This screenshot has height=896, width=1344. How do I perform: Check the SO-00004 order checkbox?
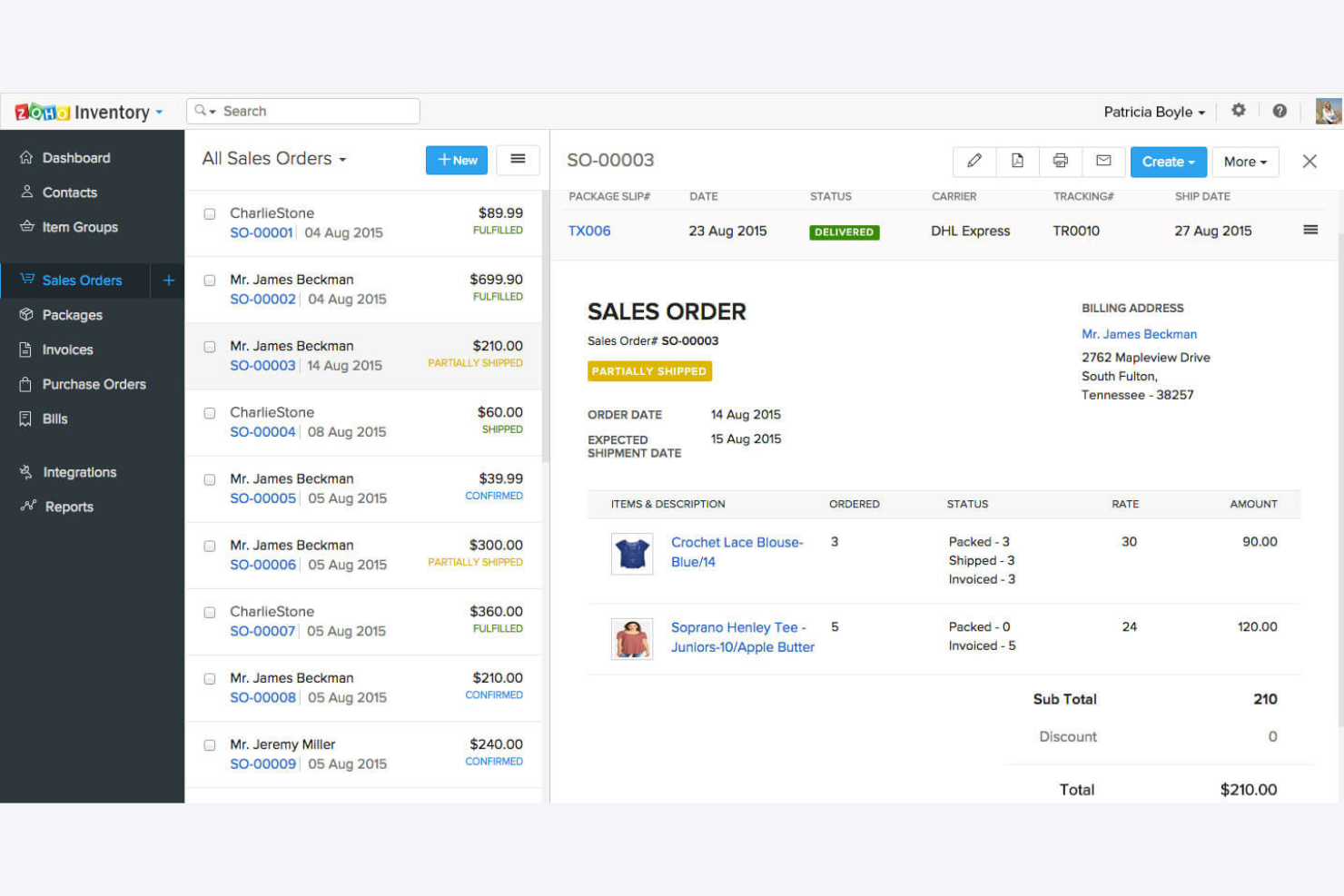[210, 413]
